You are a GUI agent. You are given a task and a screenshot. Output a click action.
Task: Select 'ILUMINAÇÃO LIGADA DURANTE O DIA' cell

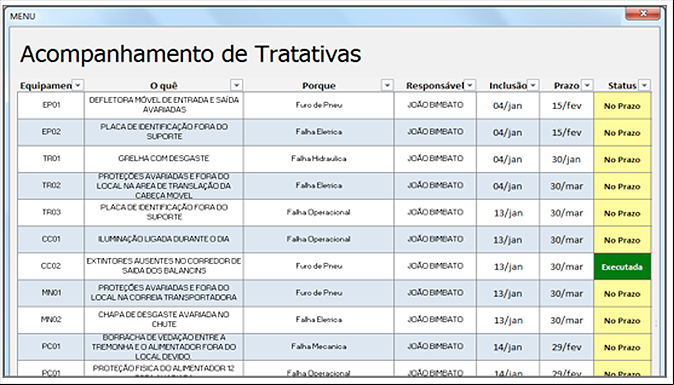click(x=164, y=240)
